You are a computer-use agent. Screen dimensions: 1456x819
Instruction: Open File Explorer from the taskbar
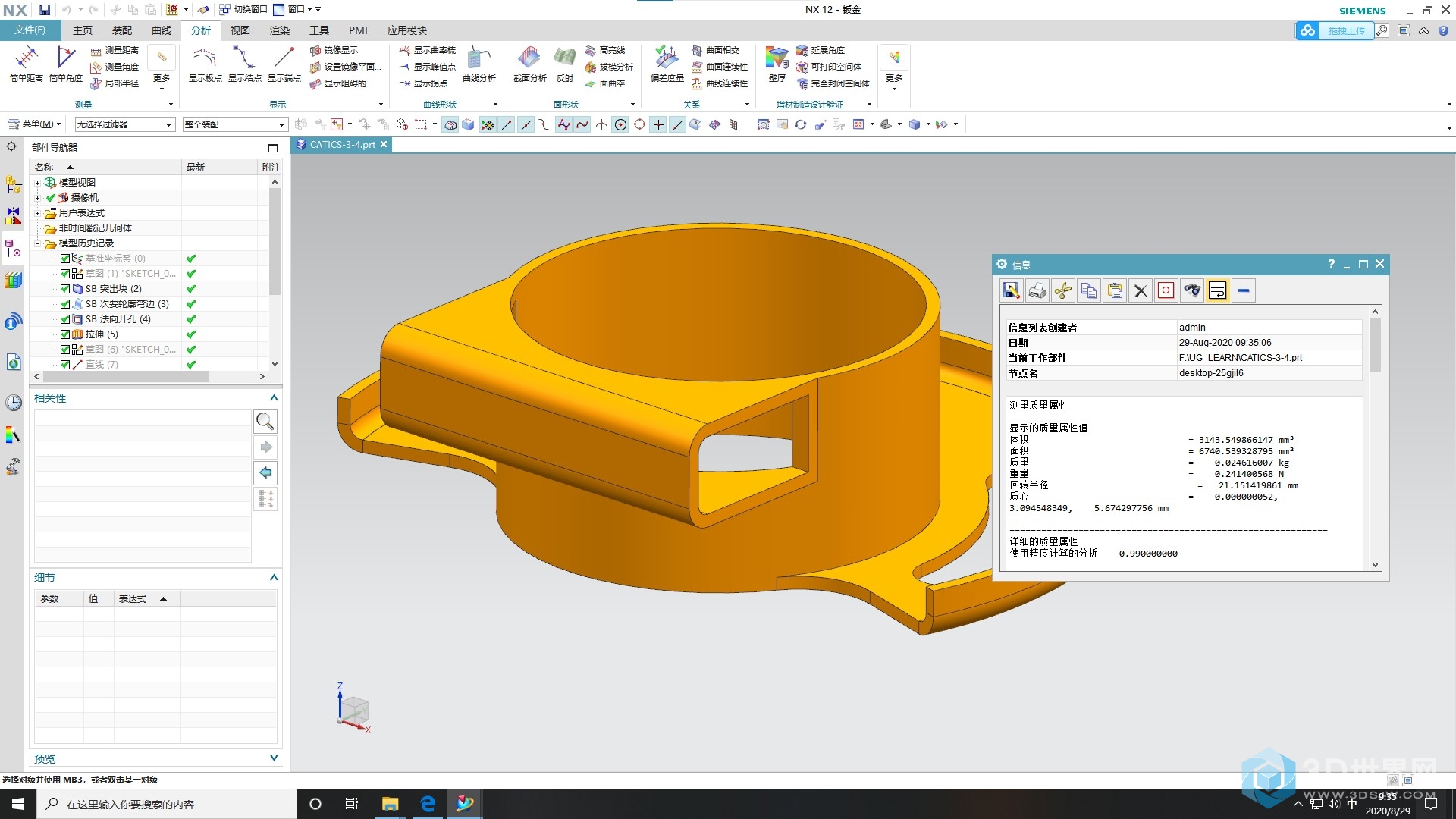click(x=390, y=804)
